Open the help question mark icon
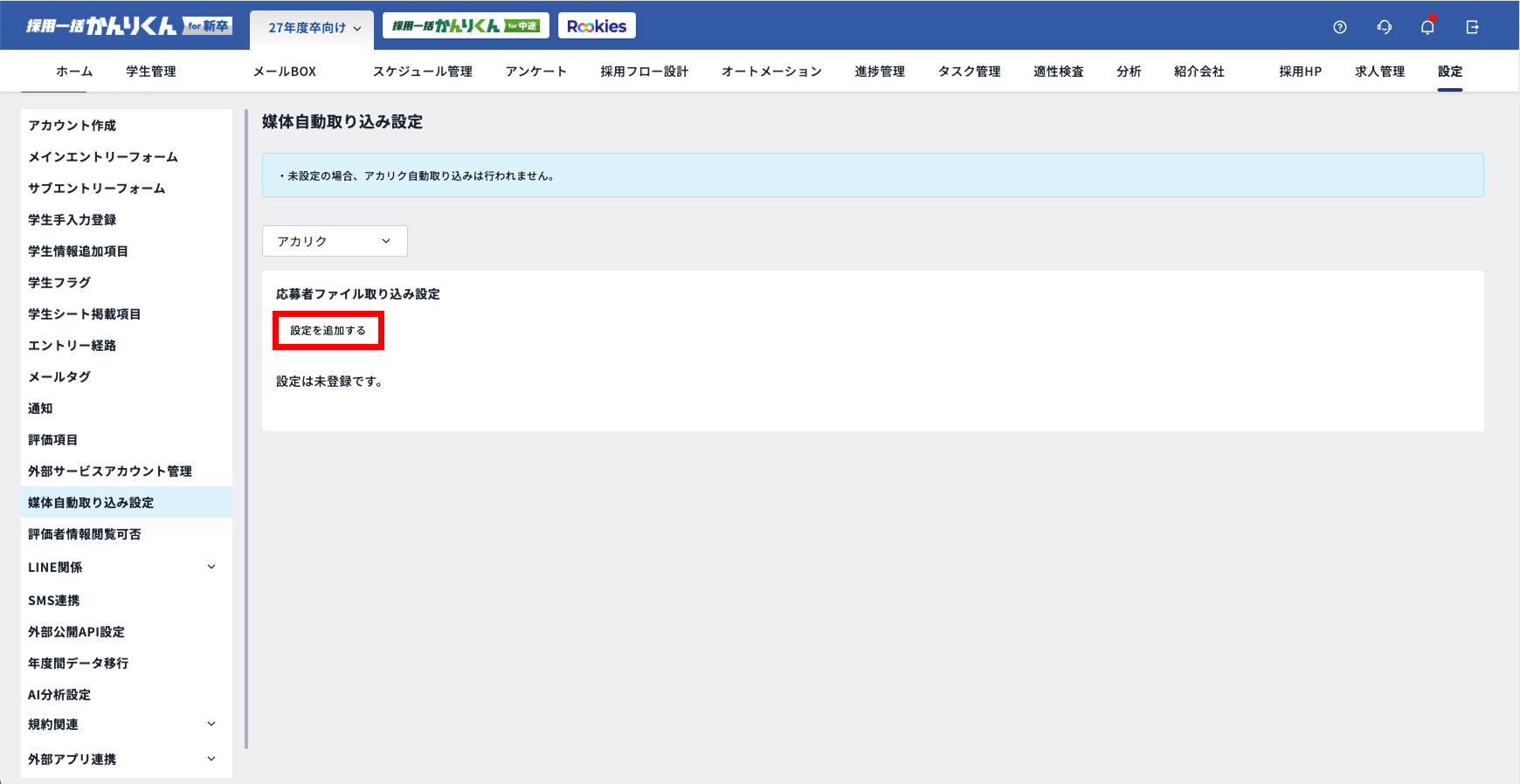This screenshot has height=784, width=1520. click(1340, 27)
